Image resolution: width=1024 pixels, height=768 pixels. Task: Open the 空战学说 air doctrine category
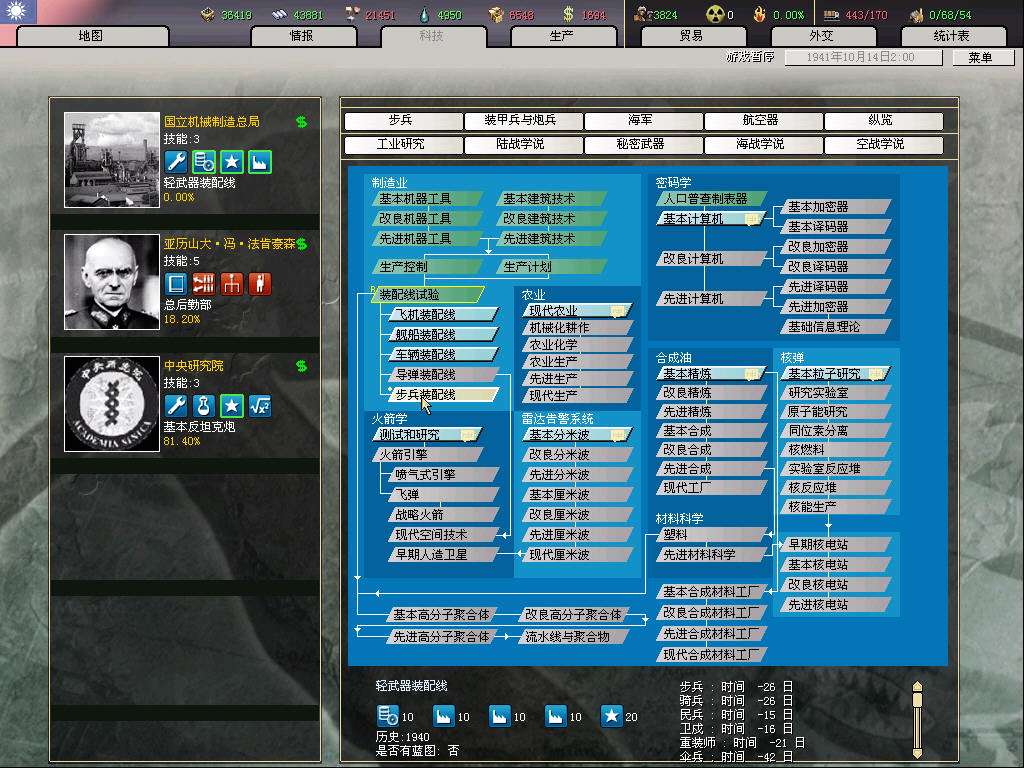pyautogui.click(x=884, y=144)
